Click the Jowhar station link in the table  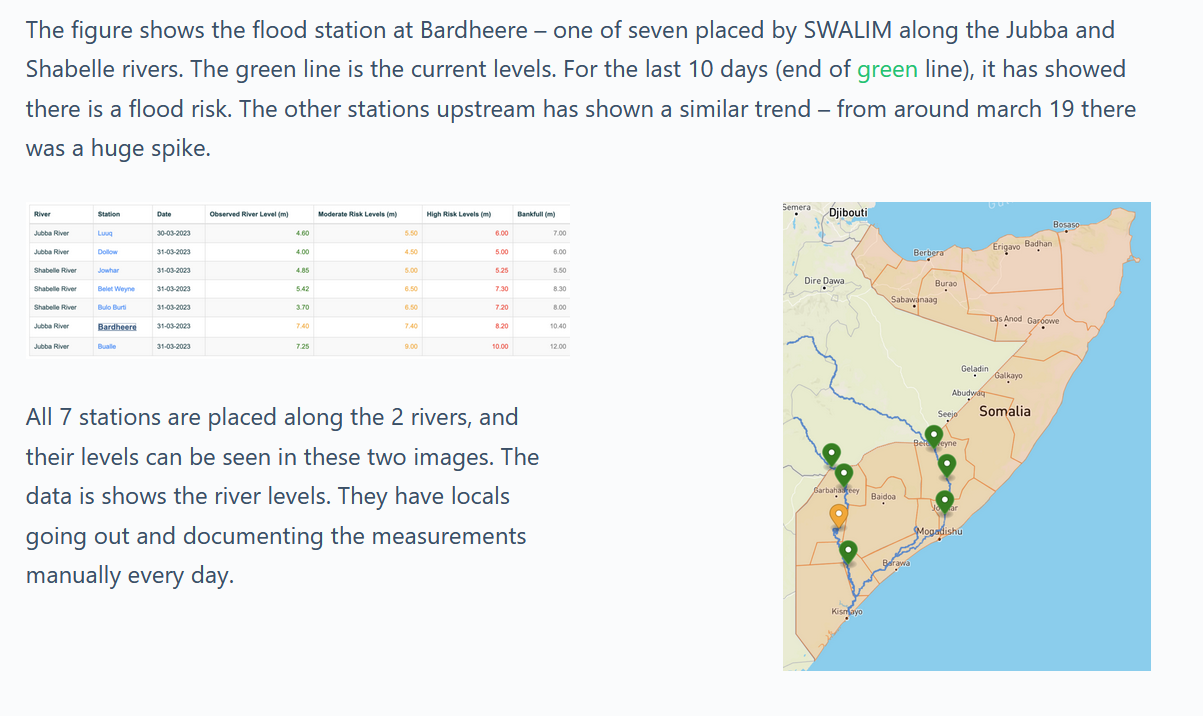108,270
